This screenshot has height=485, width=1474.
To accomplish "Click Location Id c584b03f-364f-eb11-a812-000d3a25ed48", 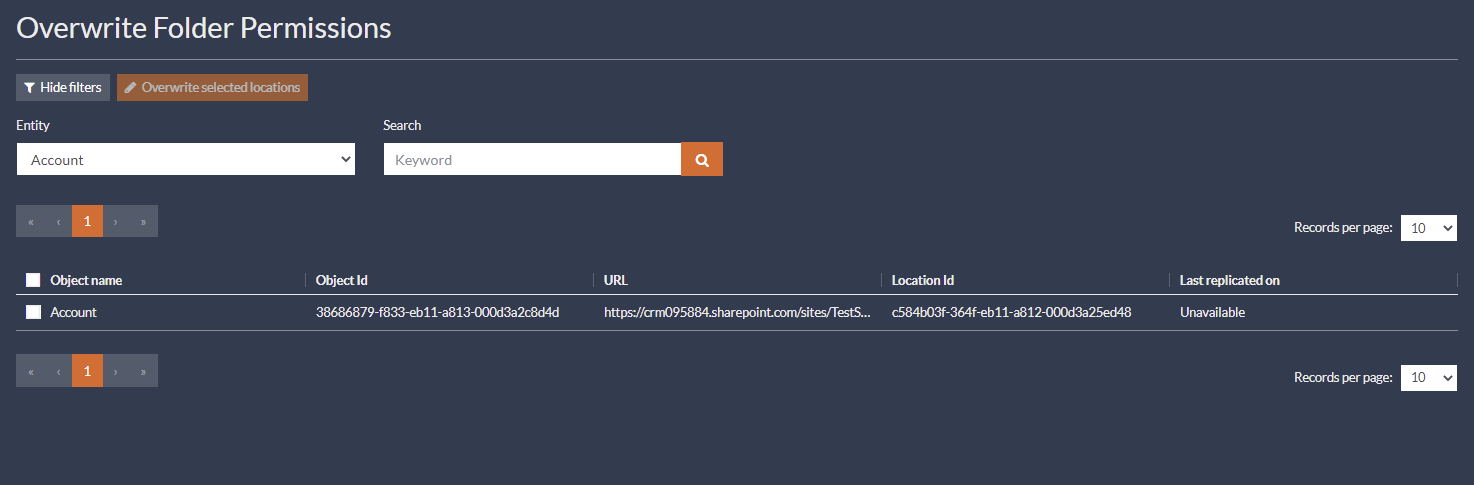I will (1011, 312).
